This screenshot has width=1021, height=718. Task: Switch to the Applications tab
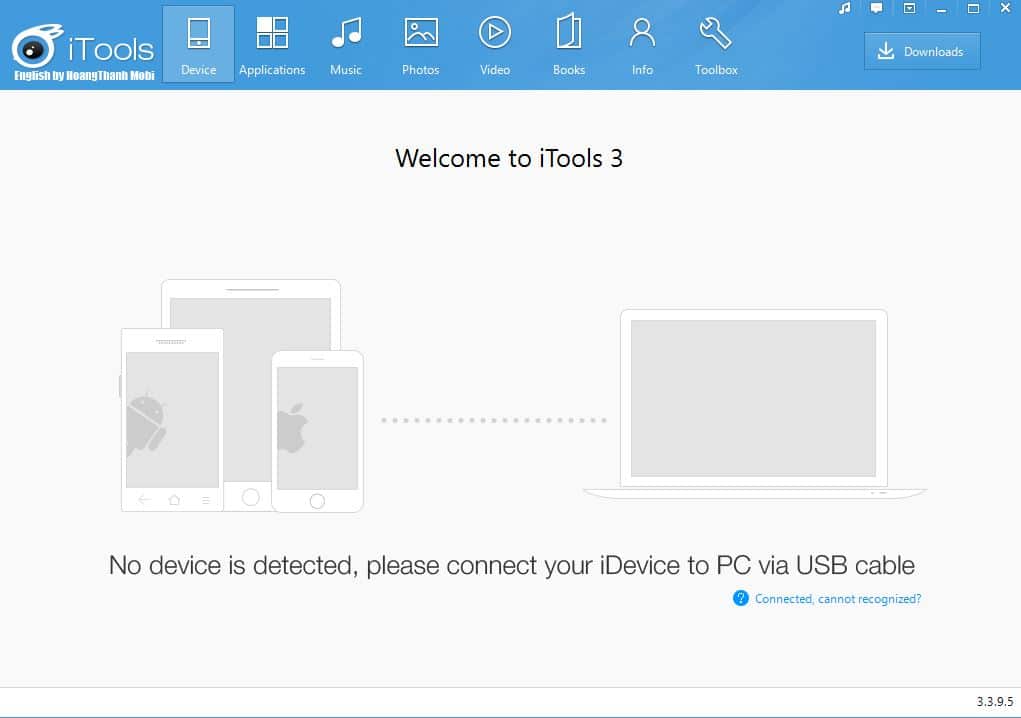(272, 44)
